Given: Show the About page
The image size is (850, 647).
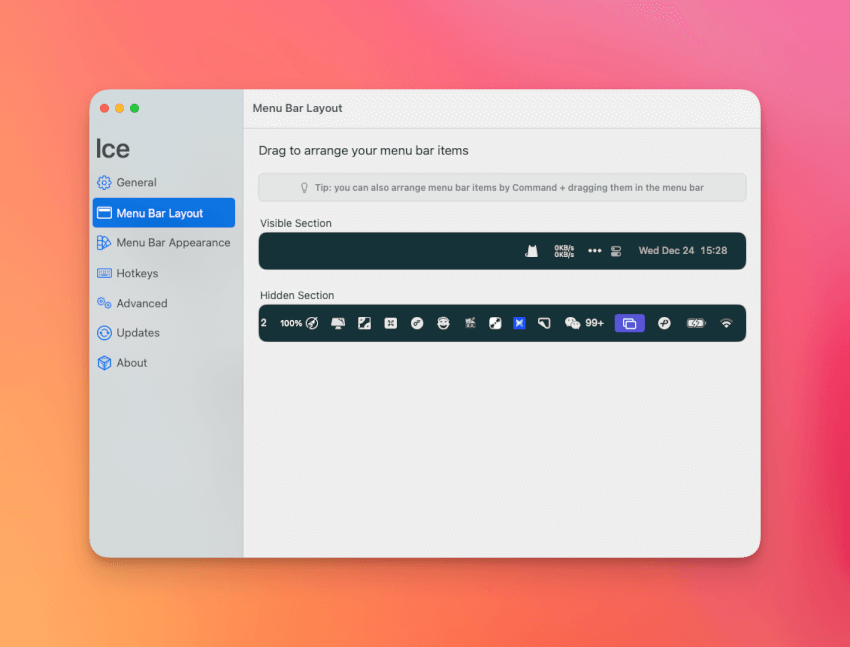Looking at the screenshot, I should coord(131,363).
